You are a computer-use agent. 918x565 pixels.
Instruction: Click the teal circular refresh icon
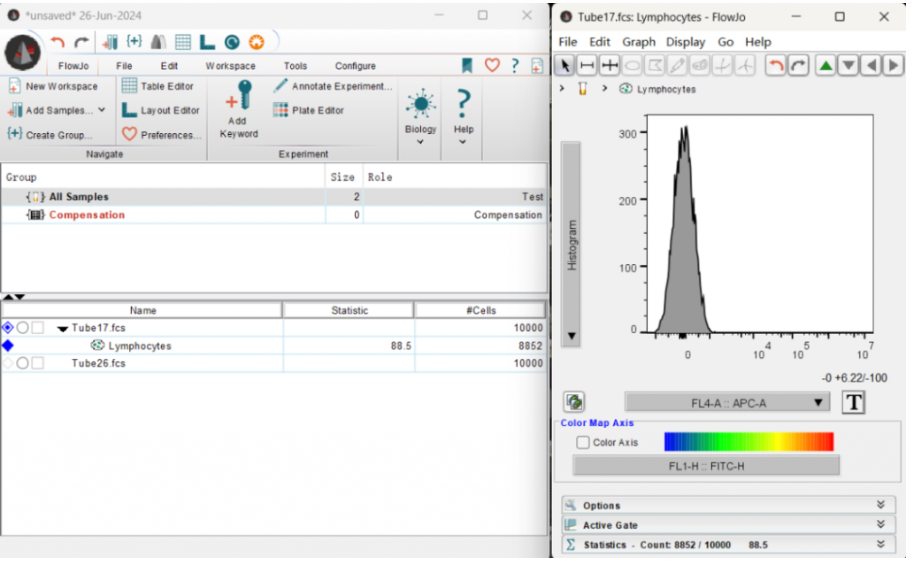coord(232,42)
